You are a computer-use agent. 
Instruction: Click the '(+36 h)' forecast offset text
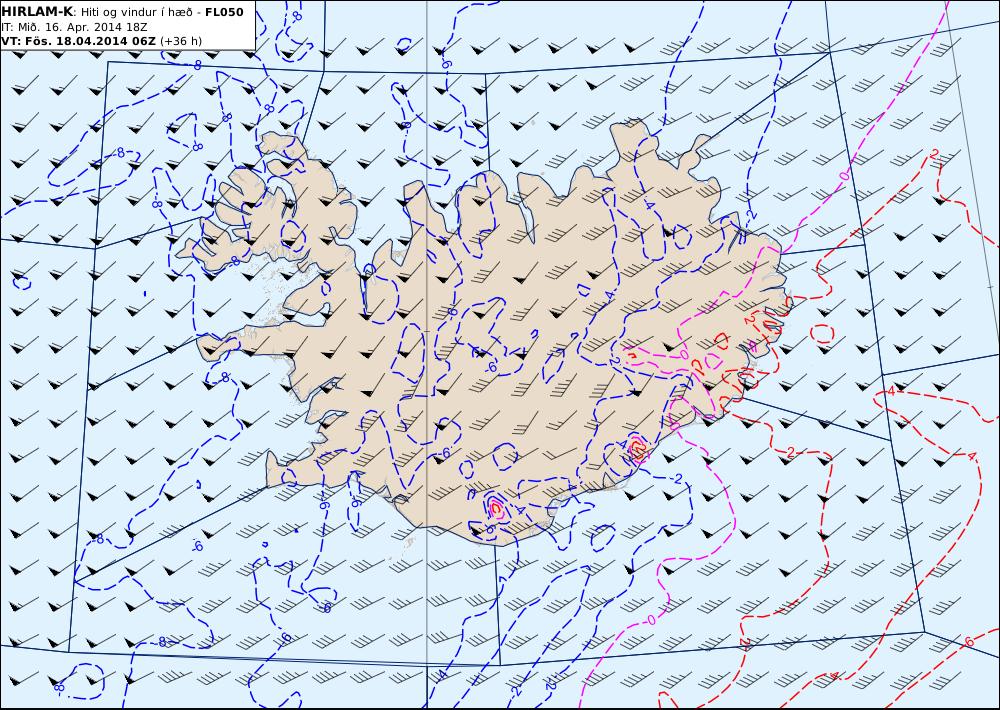[180, 41]
